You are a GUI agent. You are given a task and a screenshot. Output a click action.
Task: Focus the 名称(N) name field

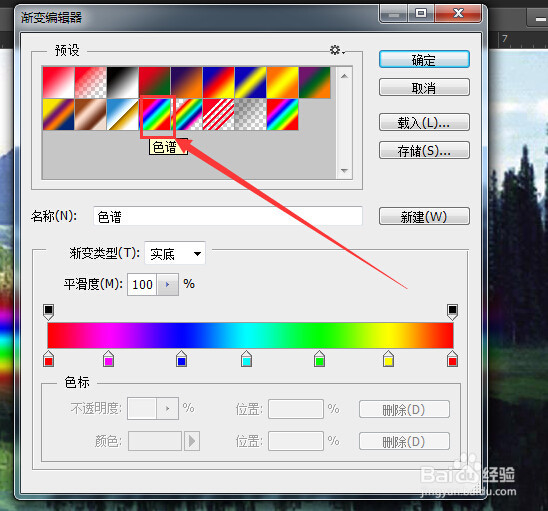[x=228, y=217]
